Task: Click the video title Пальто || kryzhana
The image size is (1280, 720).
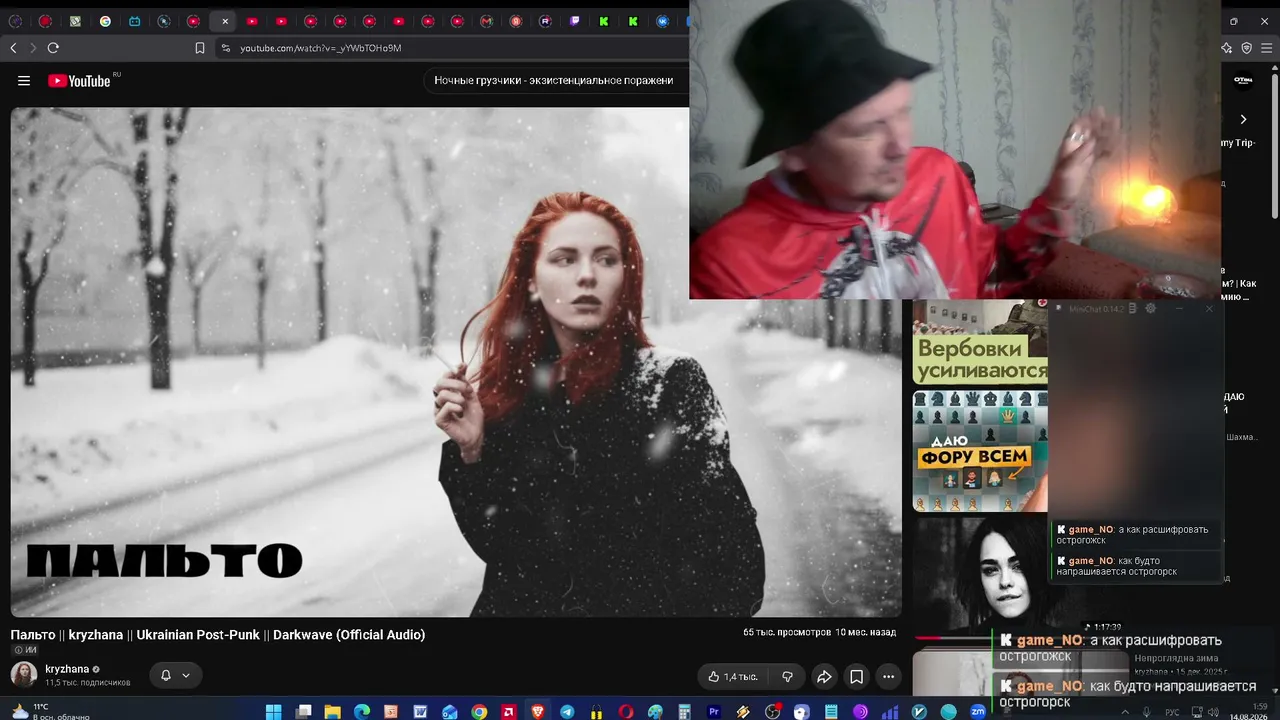Action: [x=218, y=635]
